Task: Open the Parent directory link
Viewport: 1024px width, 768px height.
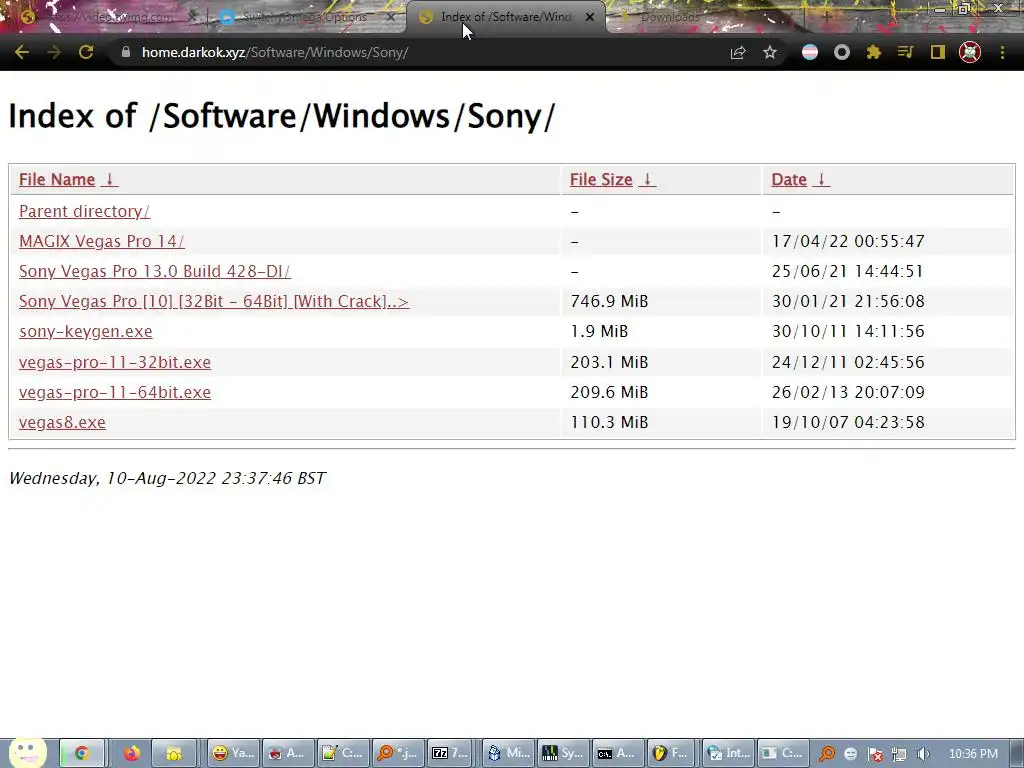Action: (84, 211)
